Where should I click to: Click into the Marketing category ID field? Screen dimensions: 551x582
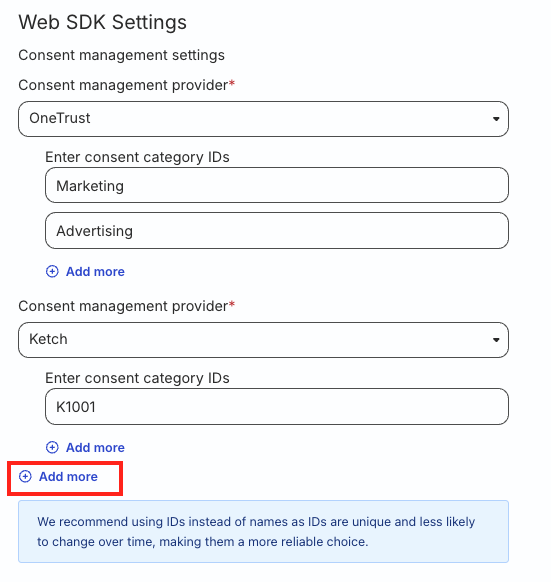(277, 185)
